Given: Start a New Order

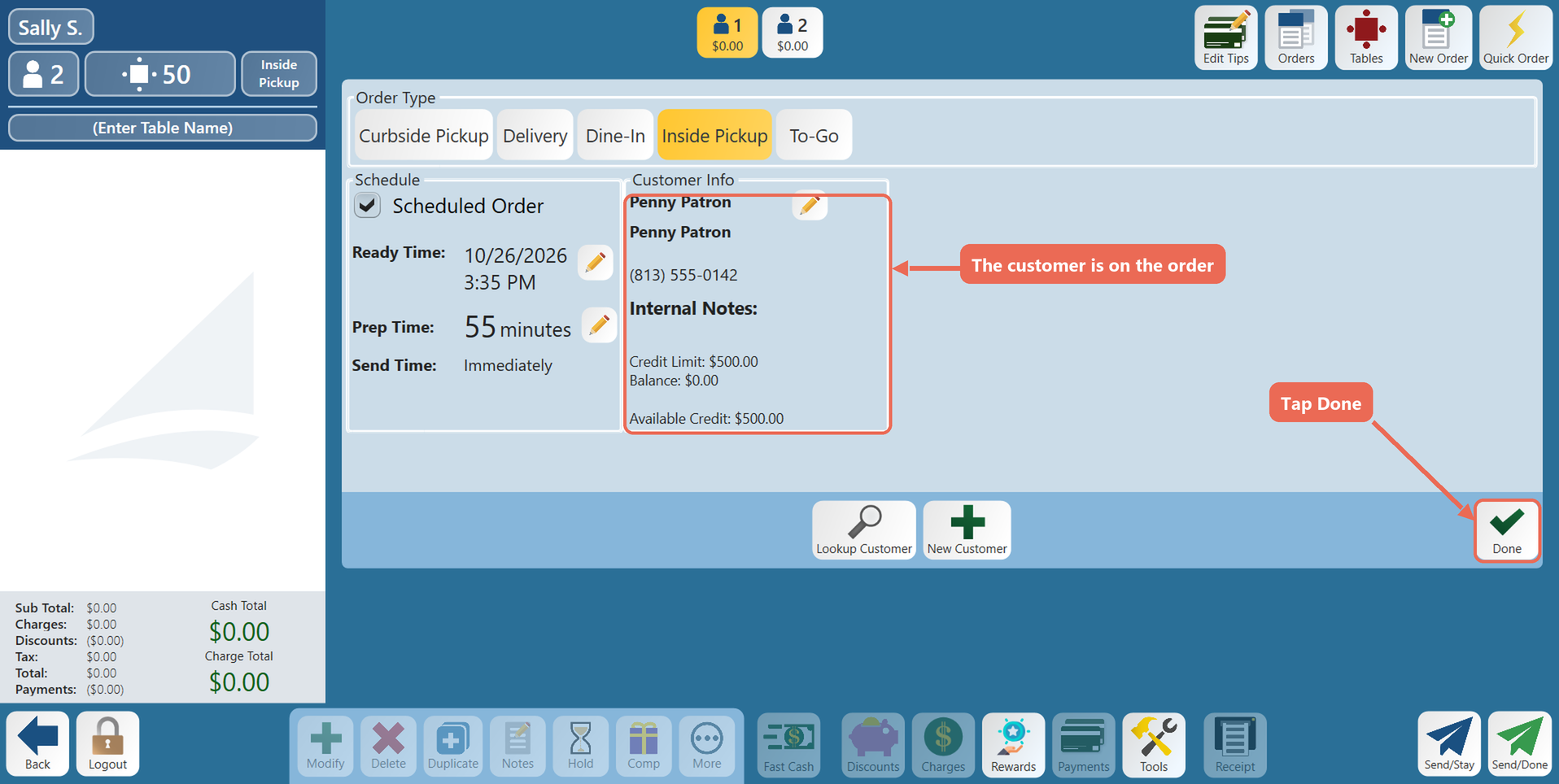Looking at the screenshot, I should tap(1438, 37).
